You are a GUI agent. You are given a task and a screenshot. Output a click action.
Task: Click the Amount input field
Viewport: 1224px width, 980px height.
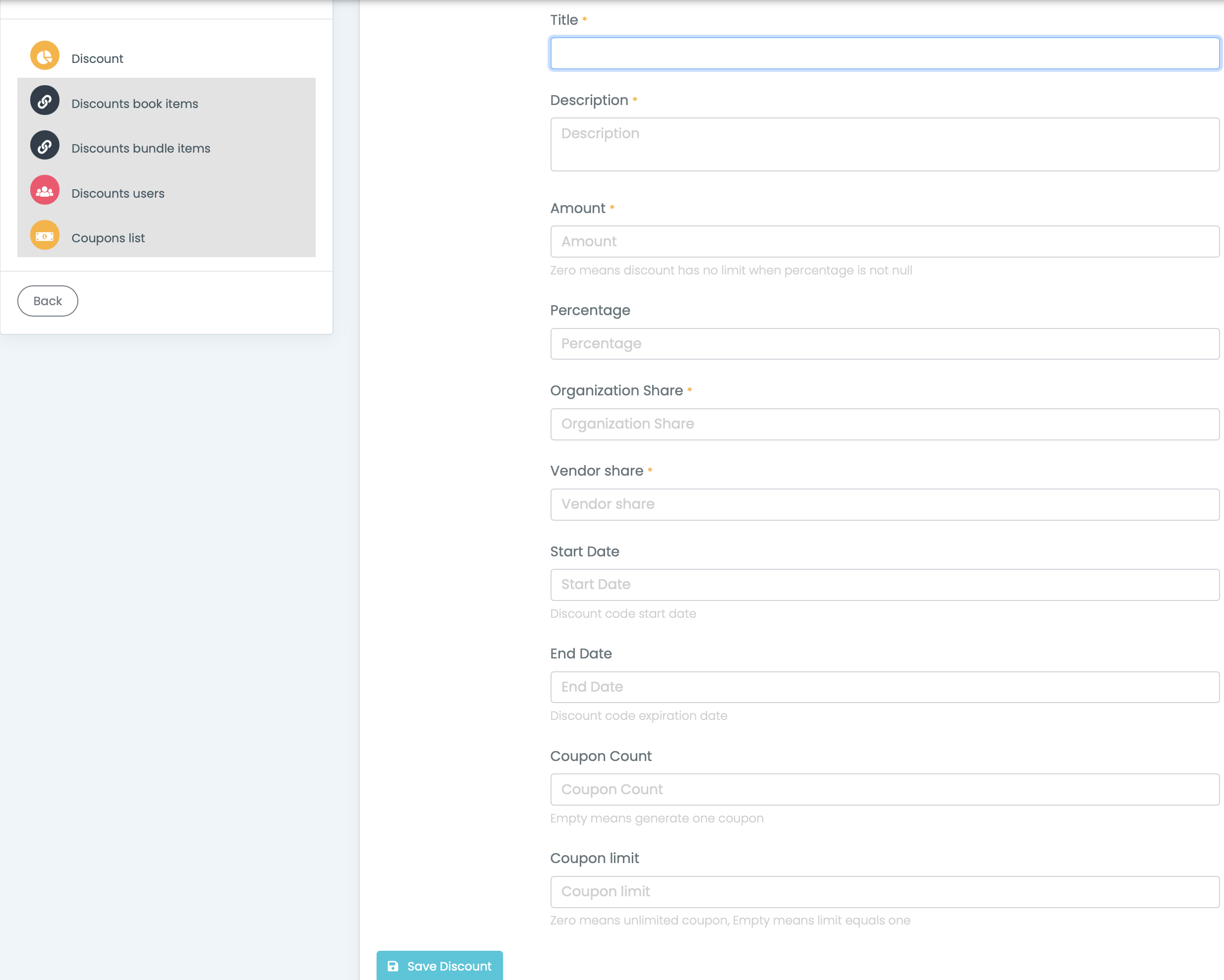pos(884,242)
